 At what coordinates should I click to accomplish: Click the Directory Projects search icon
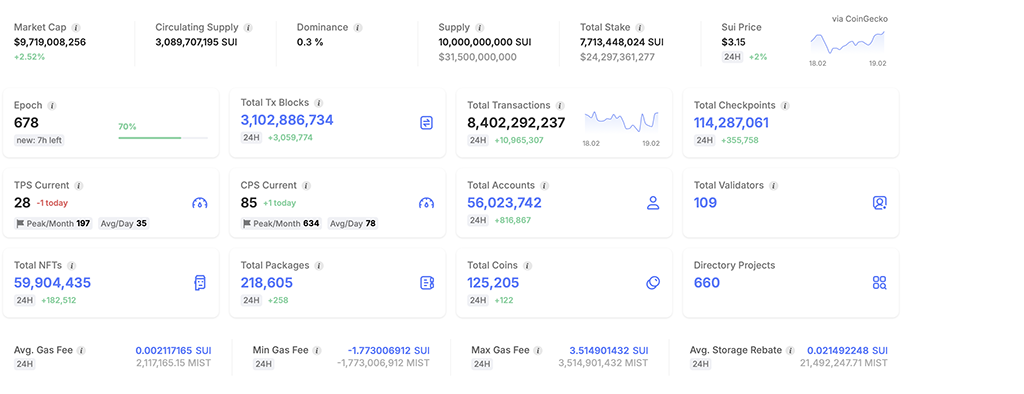(880, 283)
